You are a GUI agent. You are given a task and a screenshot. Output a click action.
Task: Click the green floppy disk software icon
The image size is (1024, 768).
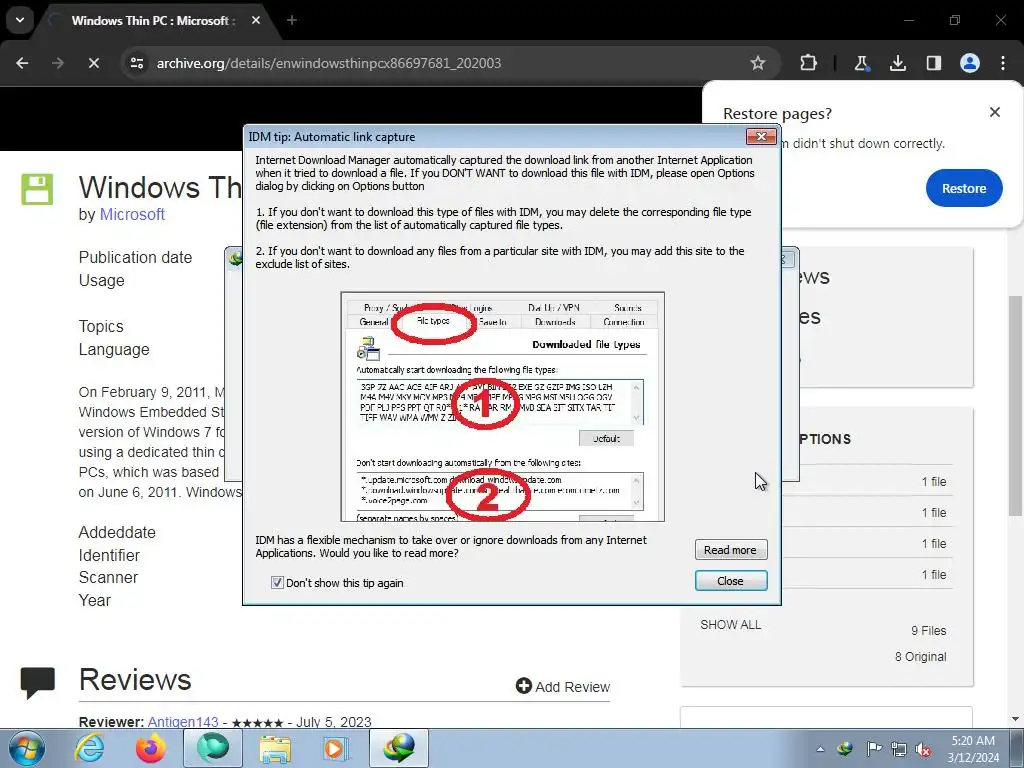click(x=37, y=189)
